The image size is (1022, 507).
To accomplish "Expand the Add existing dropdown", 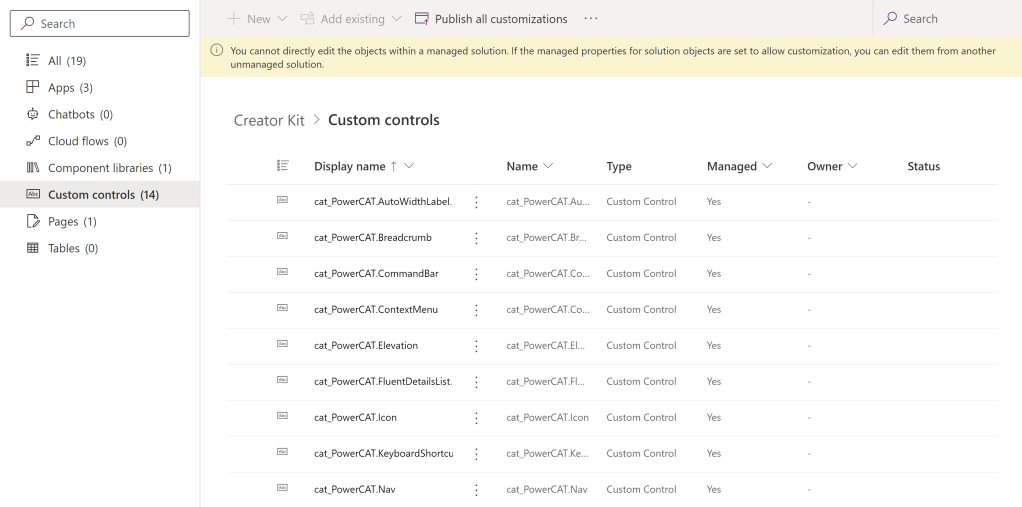I will click(x=397, y=19).
